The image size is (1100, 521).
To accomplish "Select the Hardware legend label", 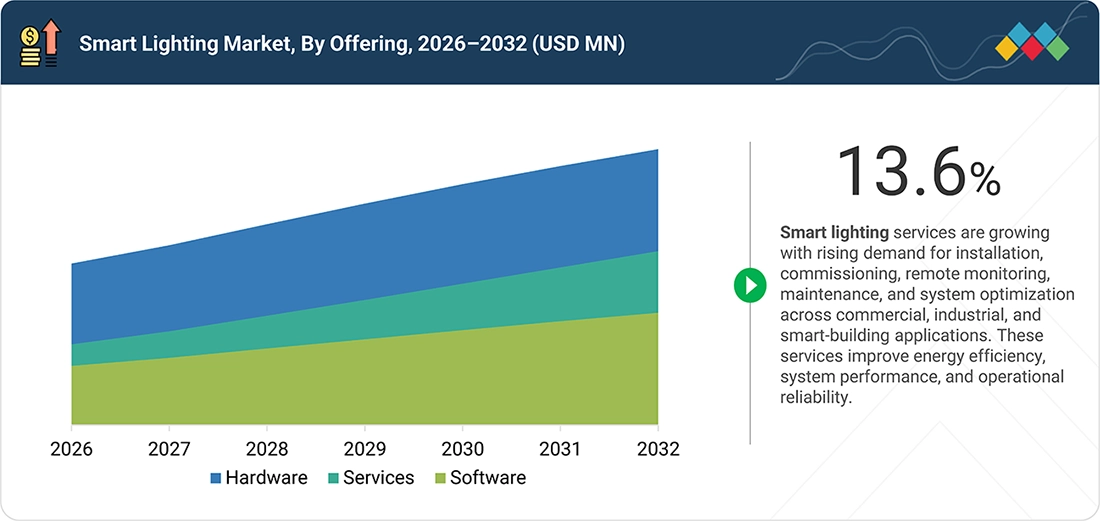I will (267, 478).
